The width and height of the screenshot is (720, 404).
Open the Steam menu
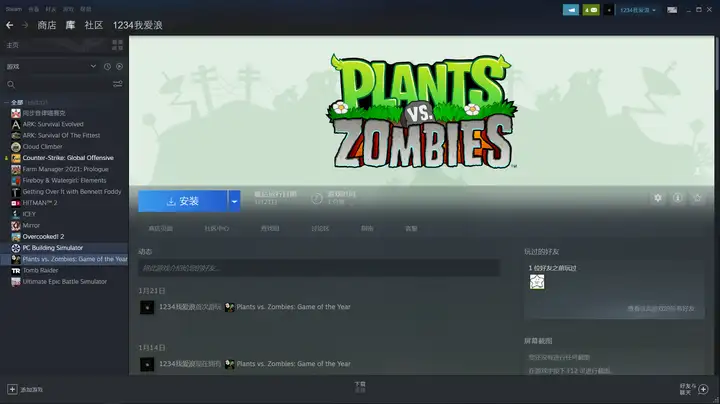[14, 9]
